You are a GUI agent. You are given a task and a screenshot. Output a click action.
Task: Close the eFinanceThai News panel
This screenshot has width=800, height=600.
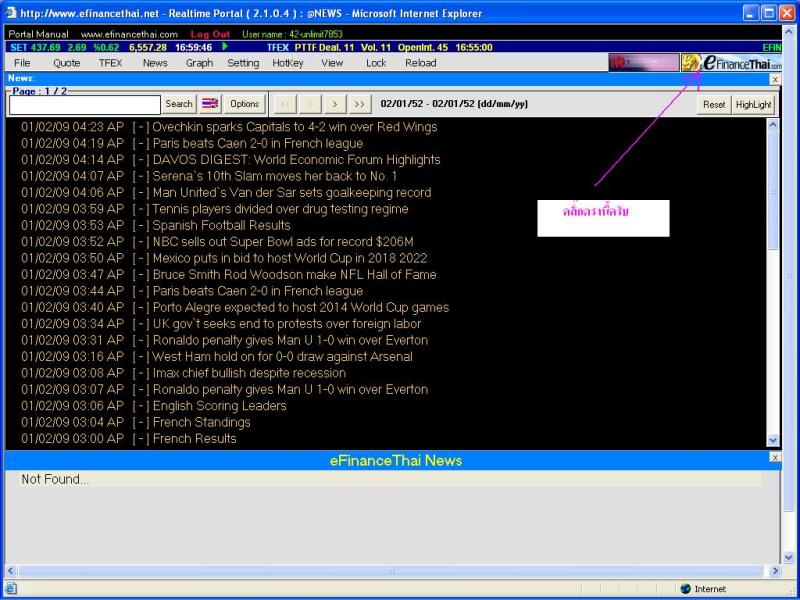point(774,458)
